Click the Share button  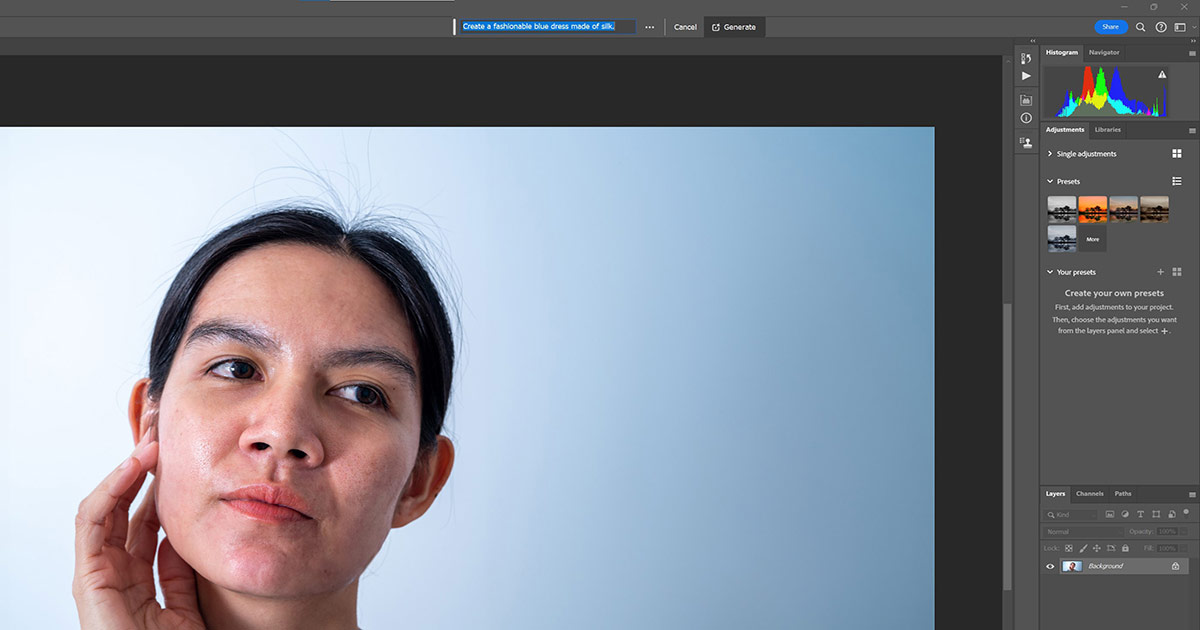coord(1110,27)
